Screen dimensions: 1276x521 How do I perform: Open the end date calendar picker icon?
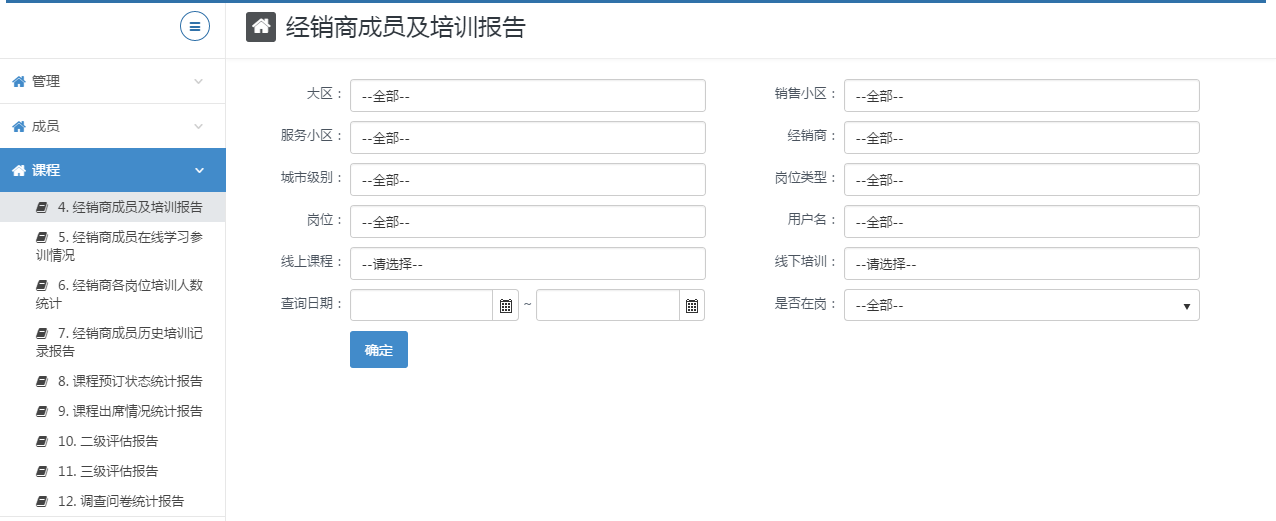(x=691, y=305)
